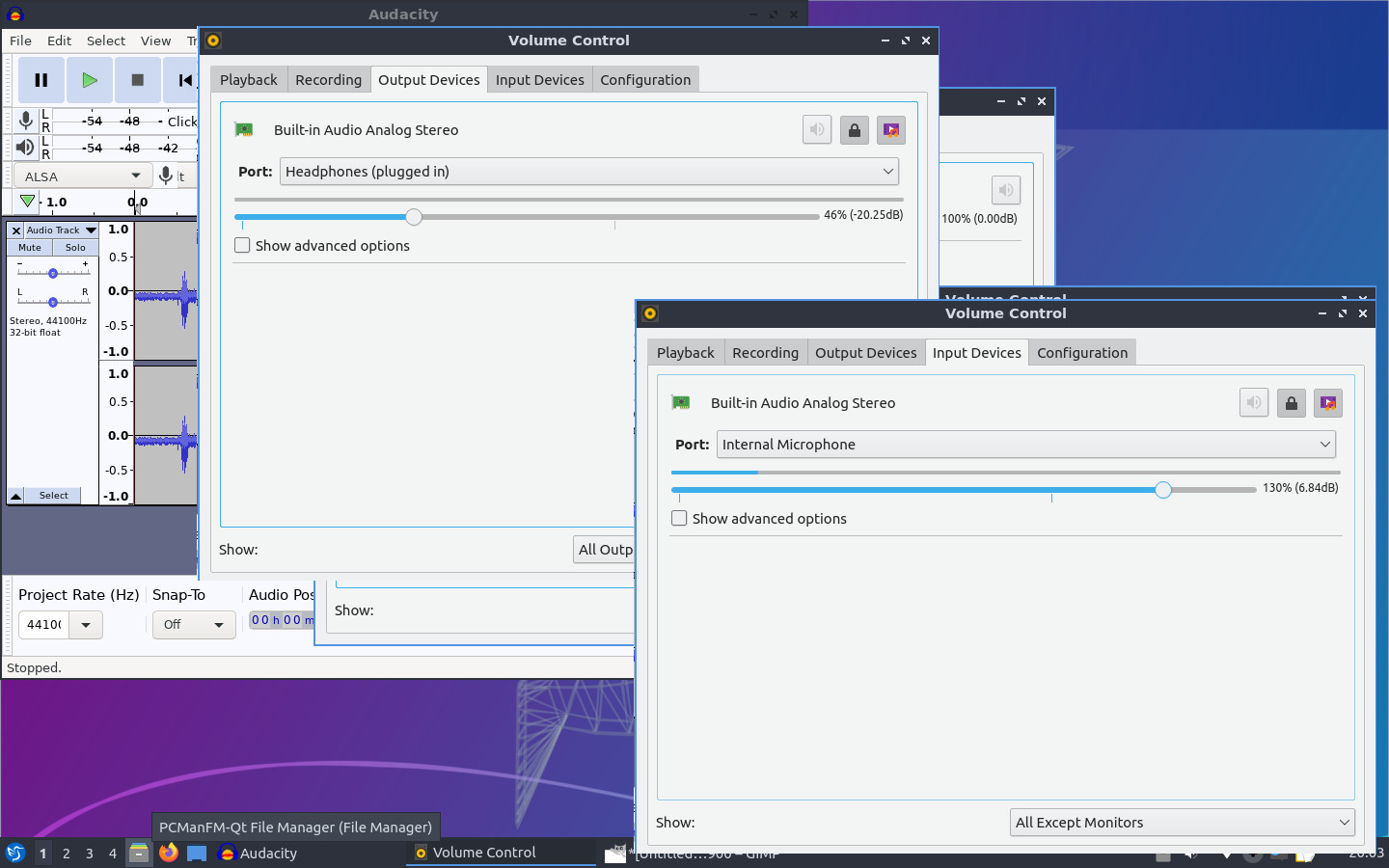
Task: Open advanced device settings via the sound card icon
Action: (x=1327, y=402)
